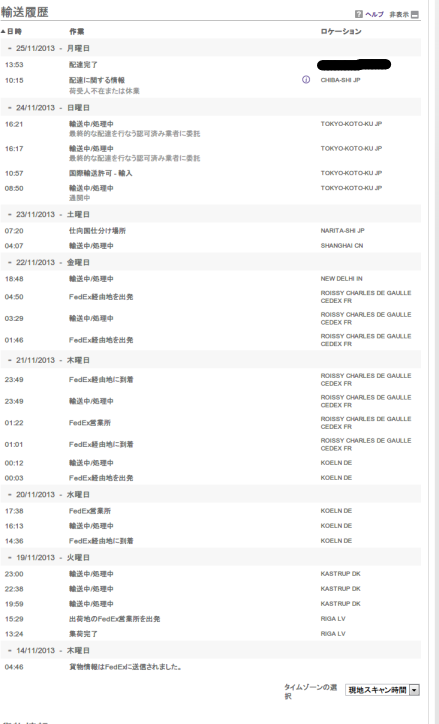Click the タイムゾーンの選択 label
Image resolution: width=439 pixels, height=724 pixels.
[310, 691]
